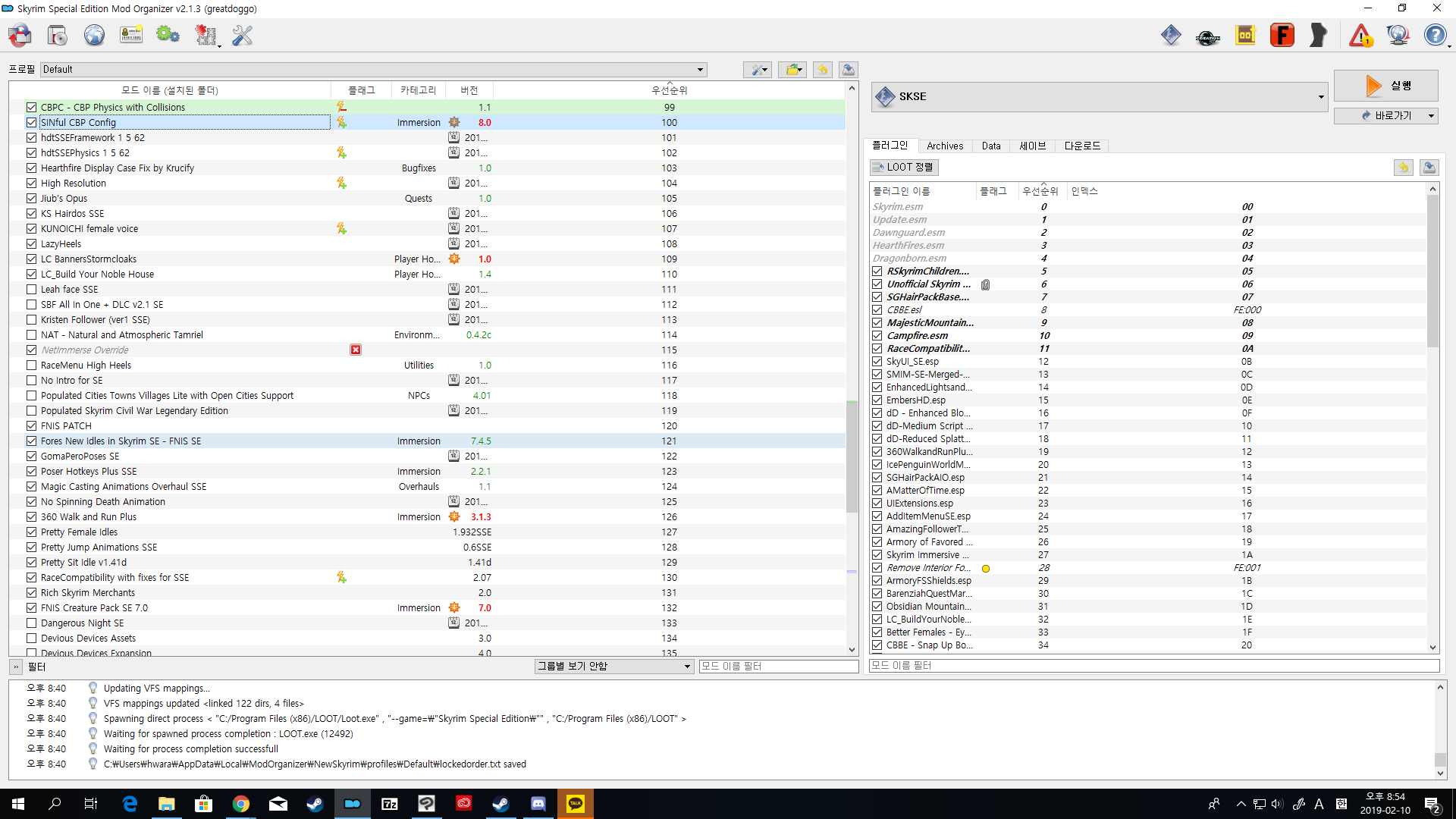Viewport: 1456px width, 819px height.
Task: Open the Default profile dropdown
Action: tap(374, 69)
